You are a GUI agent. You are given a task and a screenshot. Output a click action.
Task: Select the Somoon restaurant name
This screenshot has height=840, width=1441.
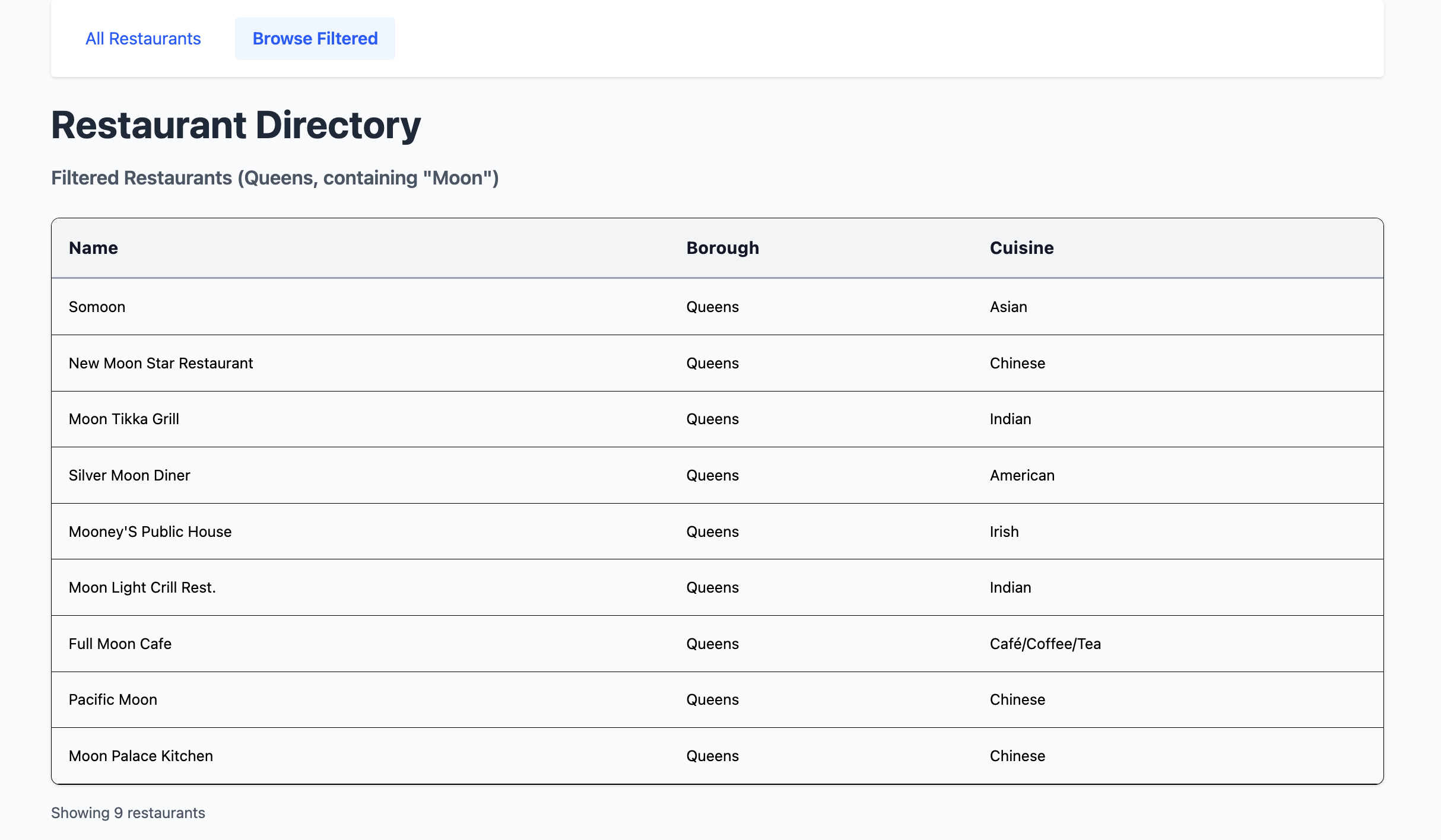(97, 307)
